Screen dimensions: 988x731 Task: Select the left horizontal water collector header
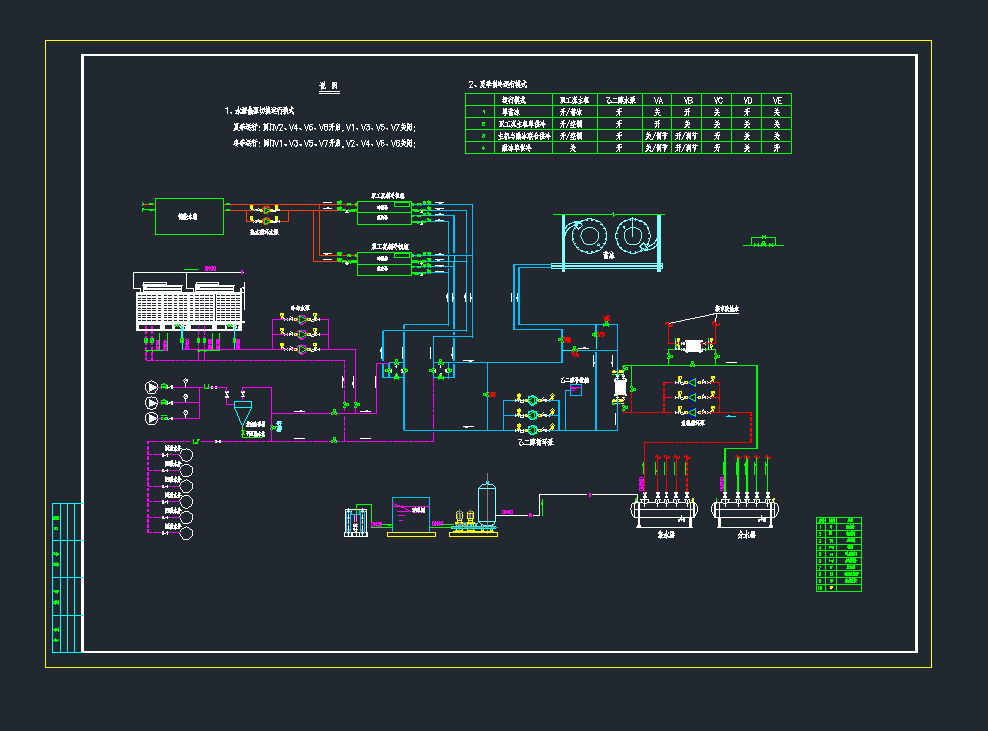pos(663,512)
